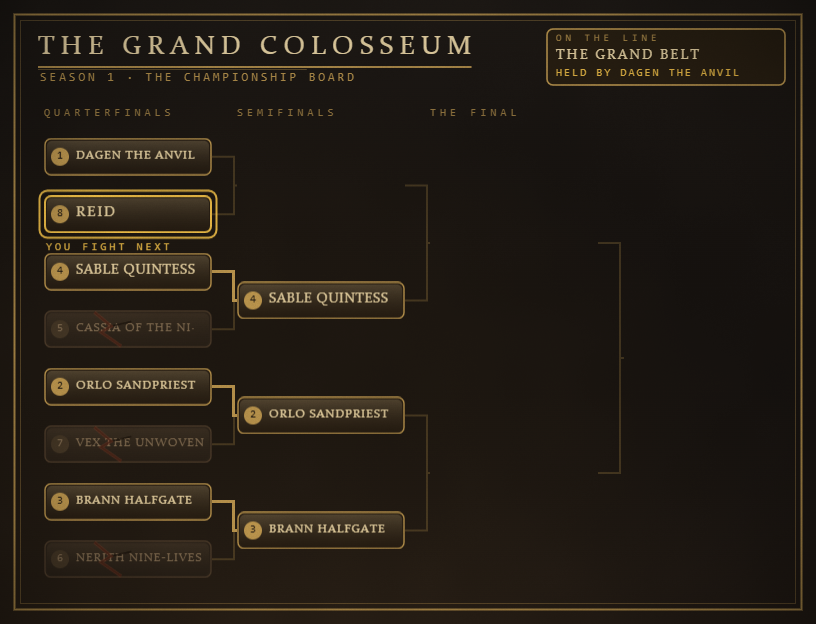Image resolution: width=816 pixels, height=624 pixels.
Task: Select the highlighted Reid fighter card
Action: [x=128, y=214]
